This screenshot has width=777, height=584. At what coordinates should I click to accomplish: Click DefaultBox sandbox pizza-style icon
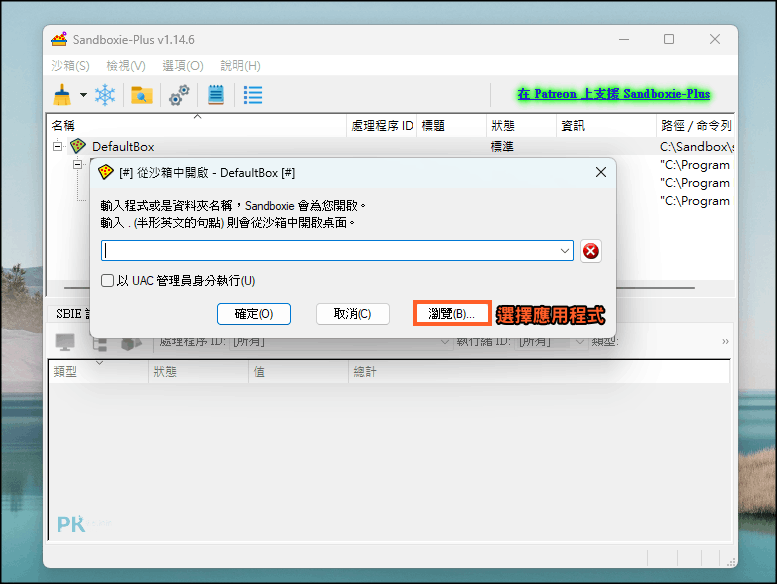[78, 146]
